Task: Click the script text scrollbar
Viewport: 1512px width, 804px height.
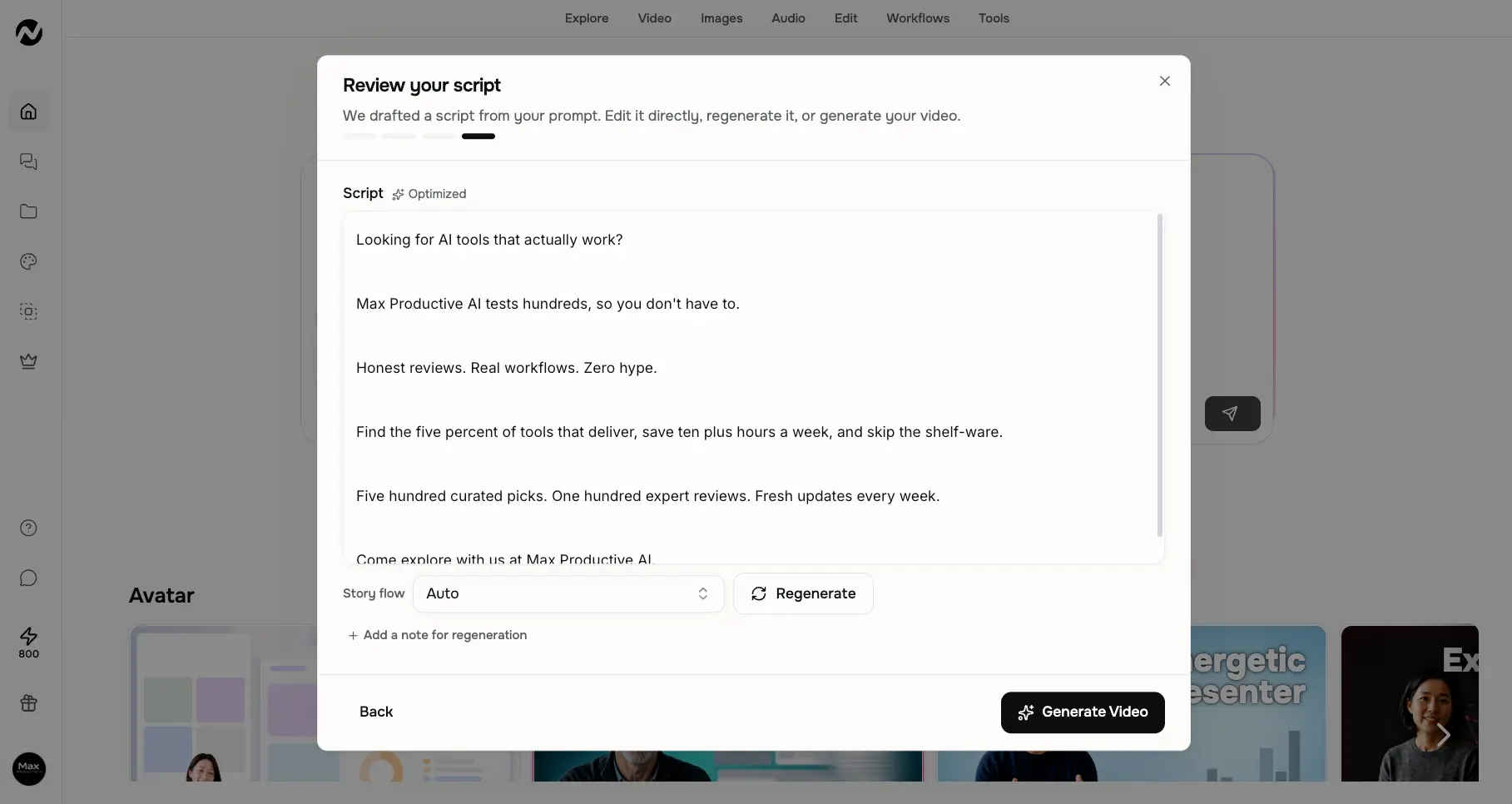Action: 1160,375
